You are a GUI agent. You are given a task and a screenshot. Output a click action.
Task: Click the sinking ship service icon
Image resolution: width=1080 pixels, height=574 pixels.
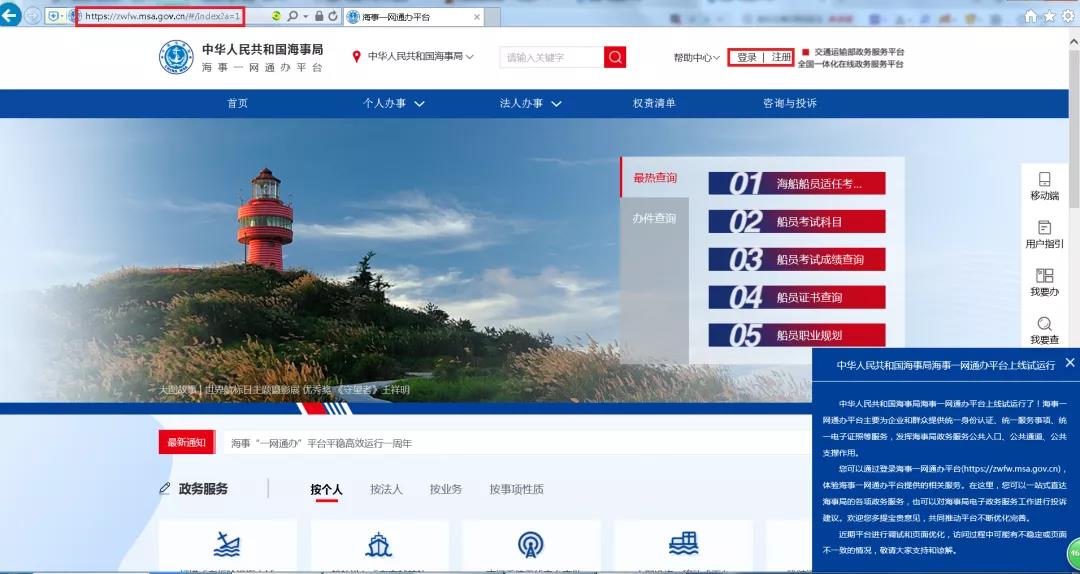pyautogui.click(x=227, y=545)
